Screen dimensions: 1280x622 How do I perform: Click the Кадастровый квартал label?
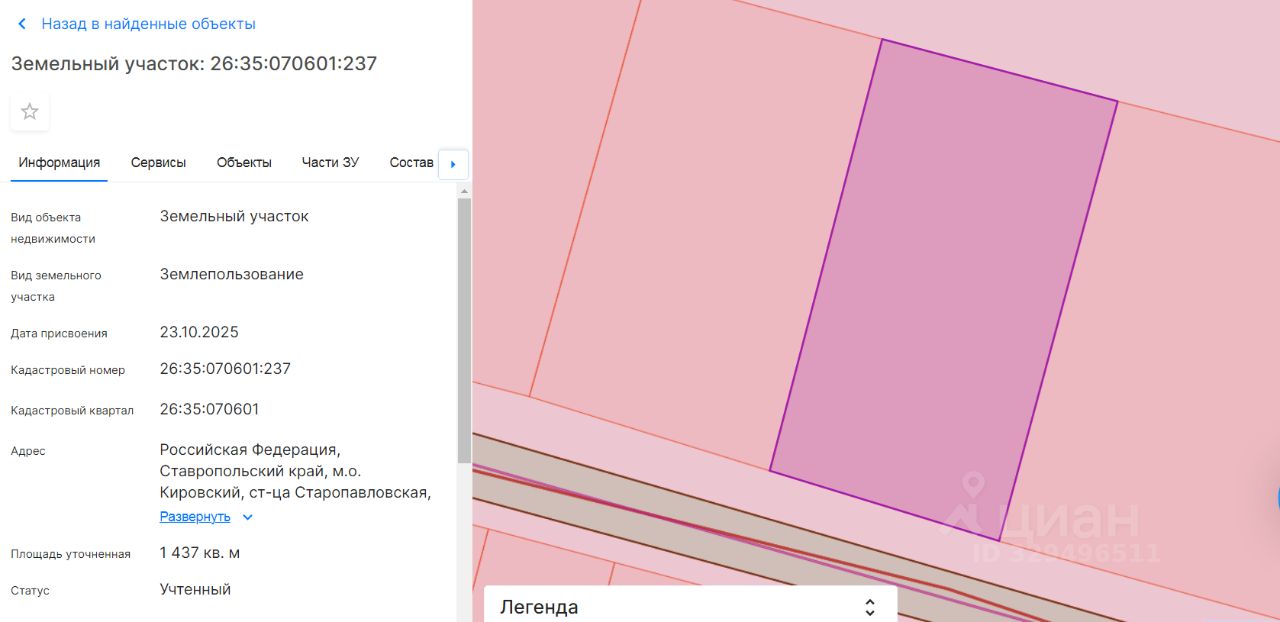point(72,411)
